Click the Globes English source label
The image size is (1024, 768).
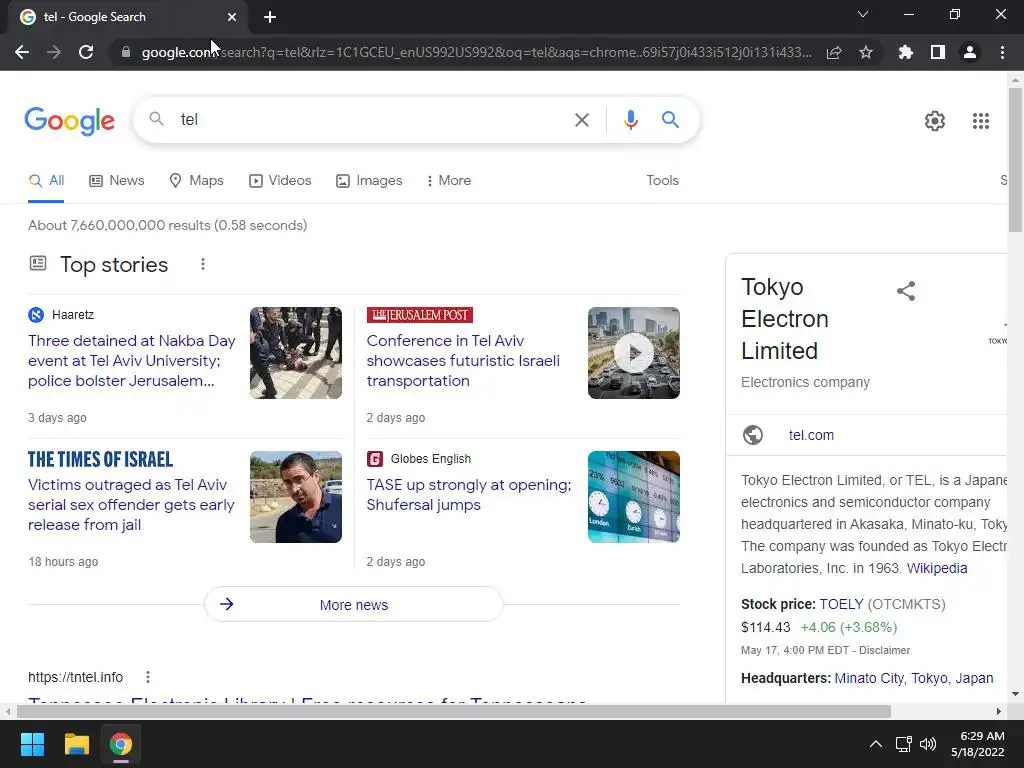(430, 459)
